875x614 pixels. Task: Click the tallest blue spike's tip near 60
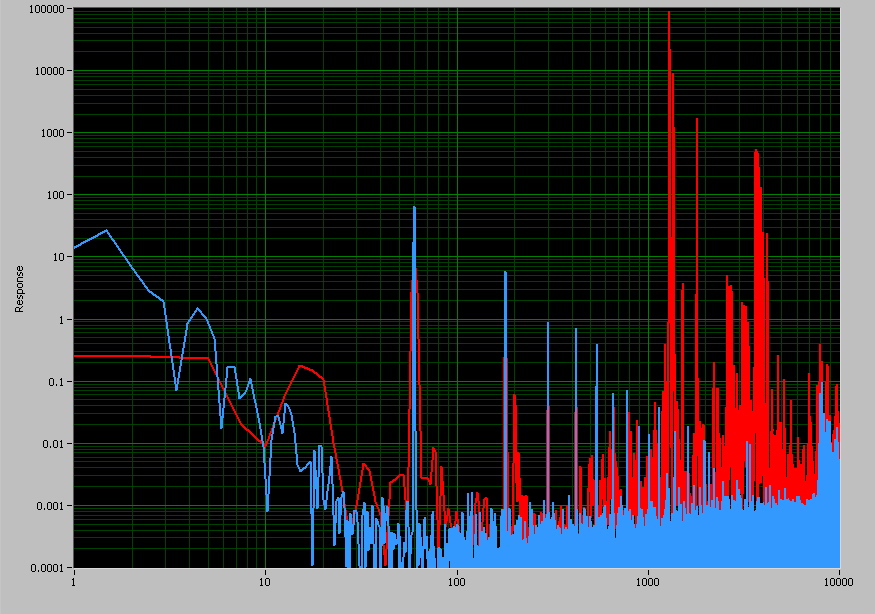414,207
